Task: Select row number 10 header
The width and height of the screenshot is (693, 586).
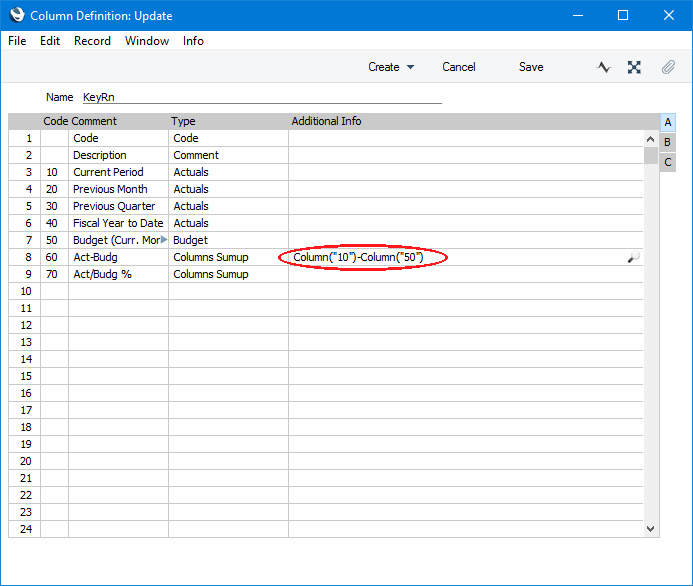Action: (x=25, y=291)
